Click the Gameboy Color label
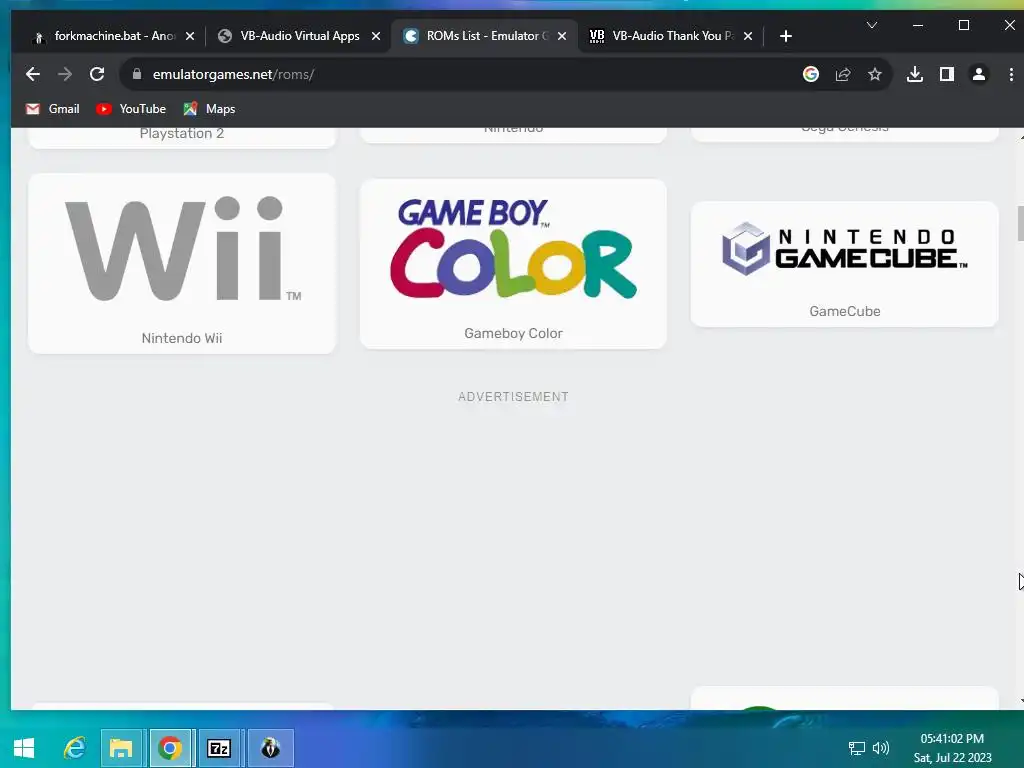 coord(513,333)
